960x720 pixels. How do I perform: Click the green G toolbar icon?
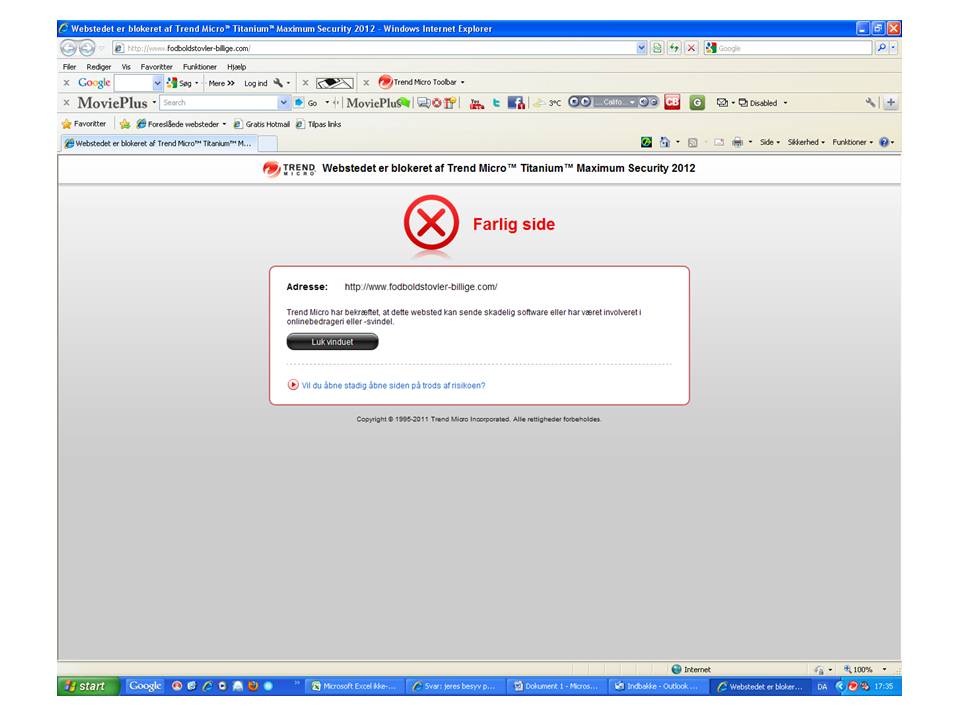pos(697,103)
